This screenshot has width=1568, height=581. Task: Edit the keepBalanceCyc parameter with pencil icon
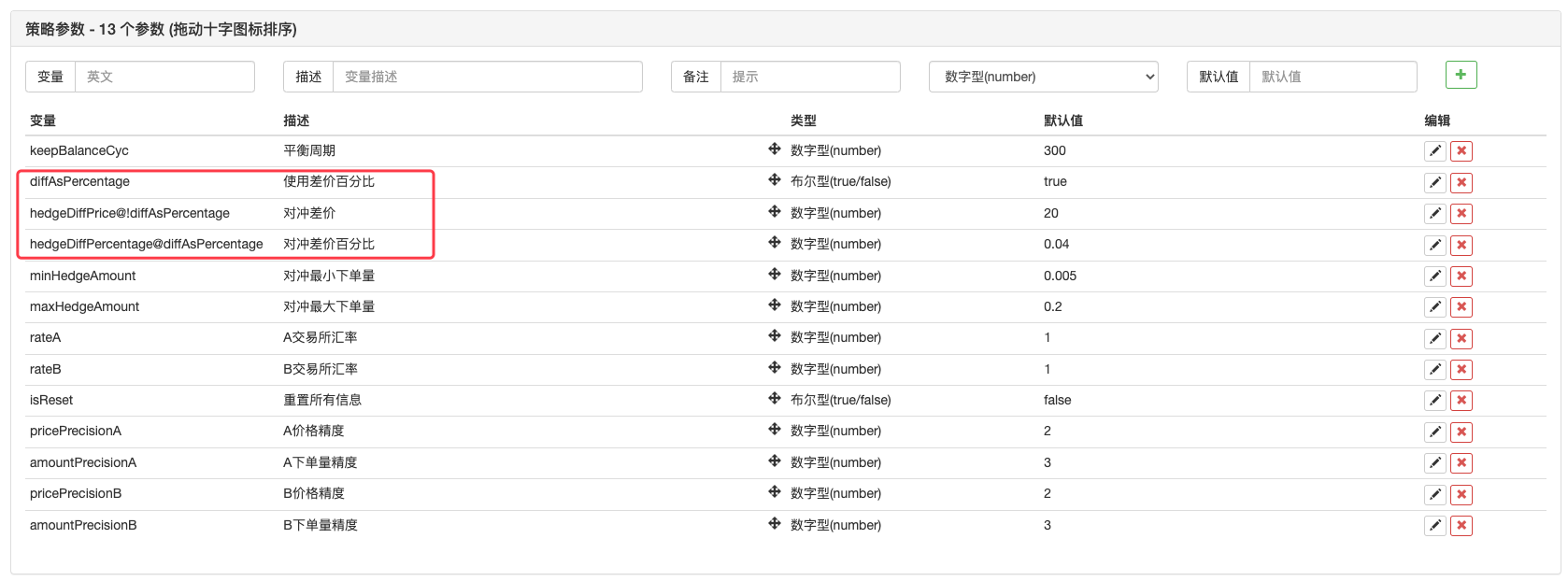1435,151
